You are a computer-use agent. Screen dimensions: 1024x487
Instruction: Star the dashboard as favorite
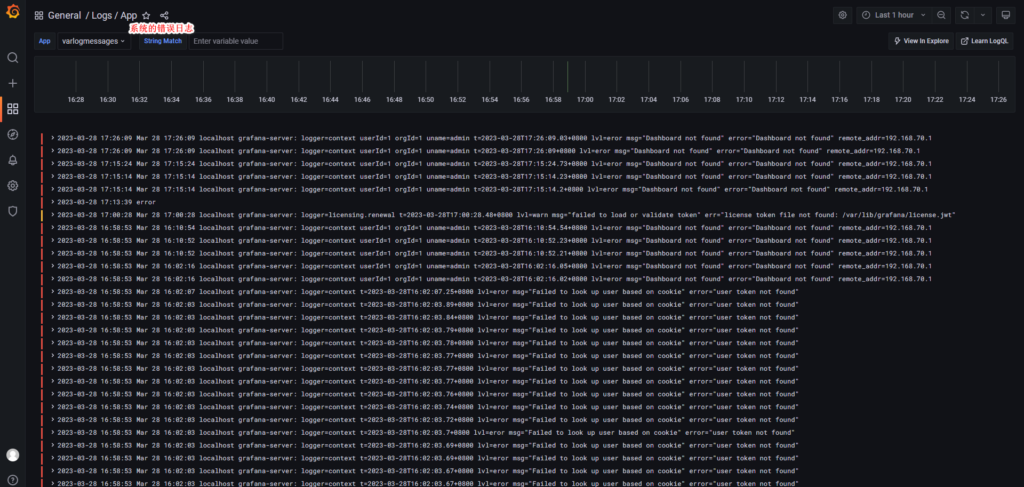pos(146,16)
